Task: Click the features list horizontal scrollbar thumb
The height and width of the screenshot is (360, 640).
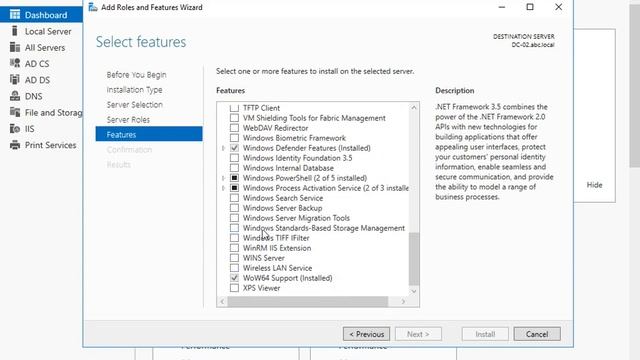Action: pos(308,302)
